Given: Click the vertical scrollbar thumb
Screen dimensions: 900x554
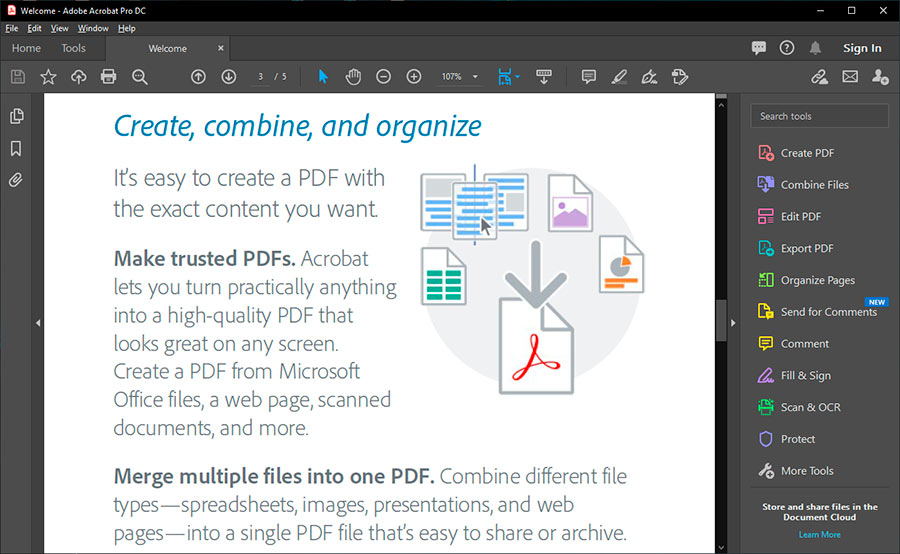Looking at the screenshot, I should click(x=721, y=320).
